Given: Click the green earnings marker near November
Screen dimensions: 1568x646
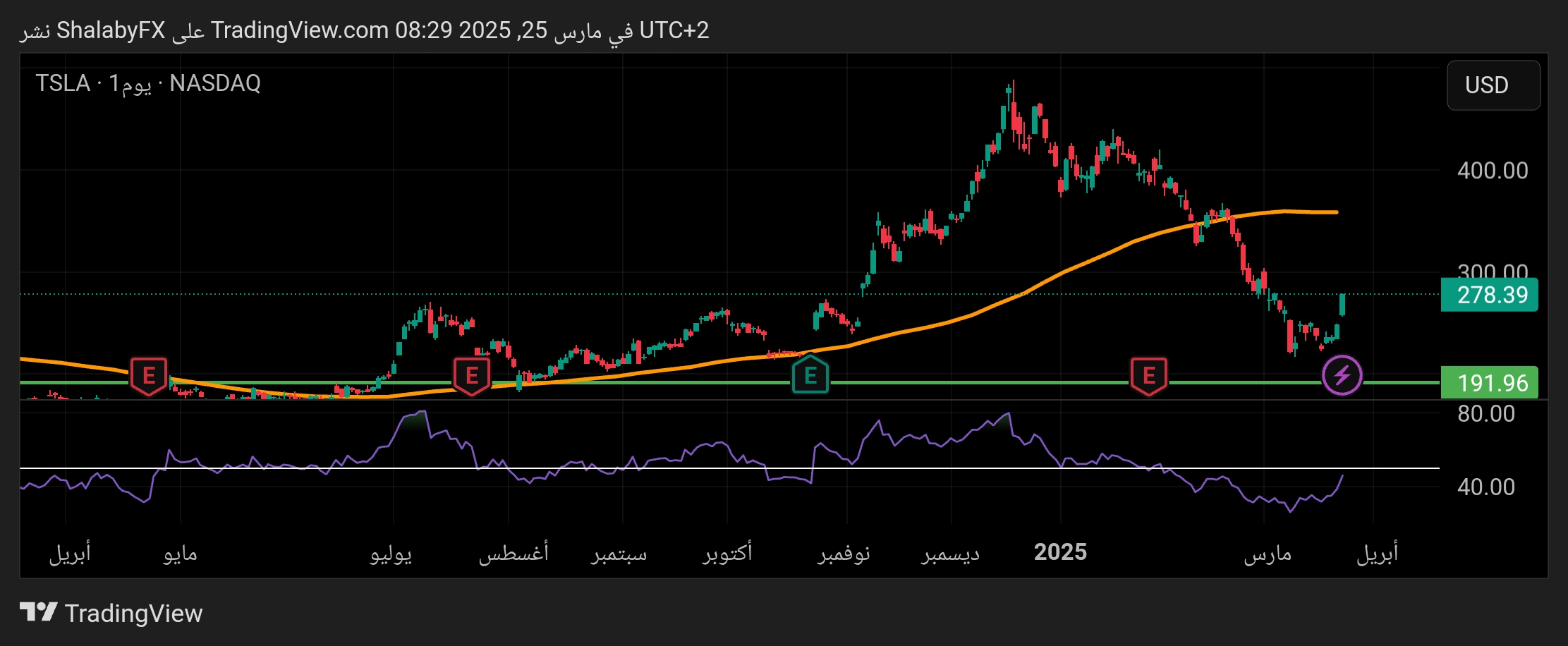Looking at the screenshot, I should click(810, 374).
